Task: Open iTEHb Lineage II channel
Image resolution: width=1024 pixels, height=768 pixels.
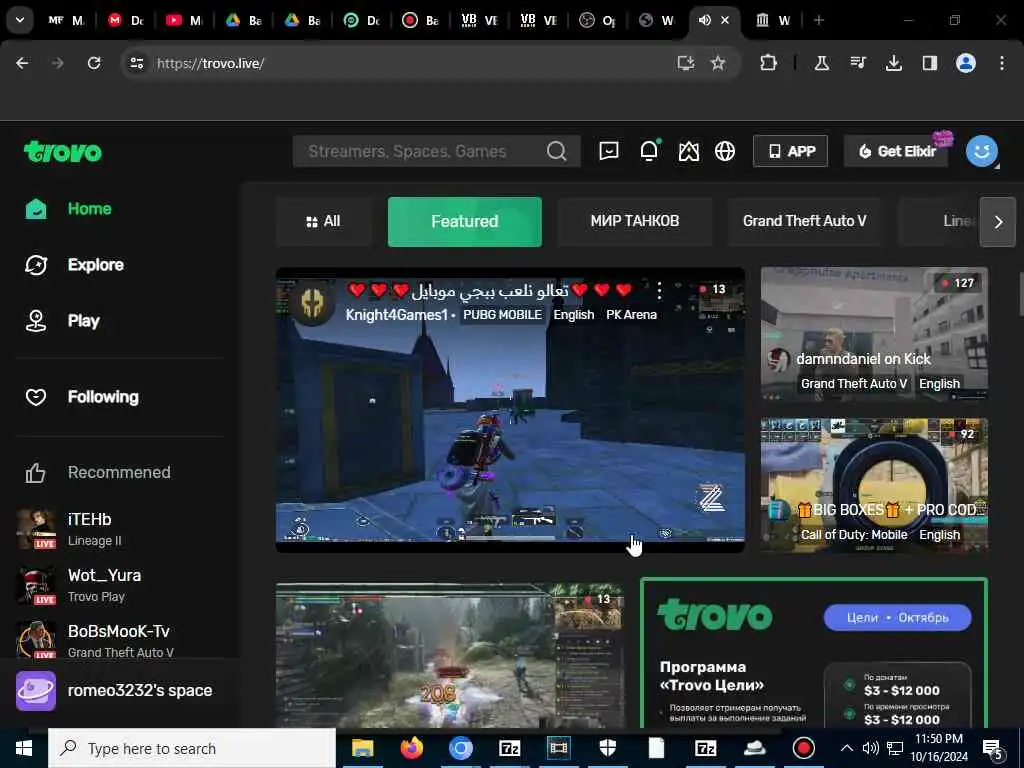Action: (x=120, y=529)
